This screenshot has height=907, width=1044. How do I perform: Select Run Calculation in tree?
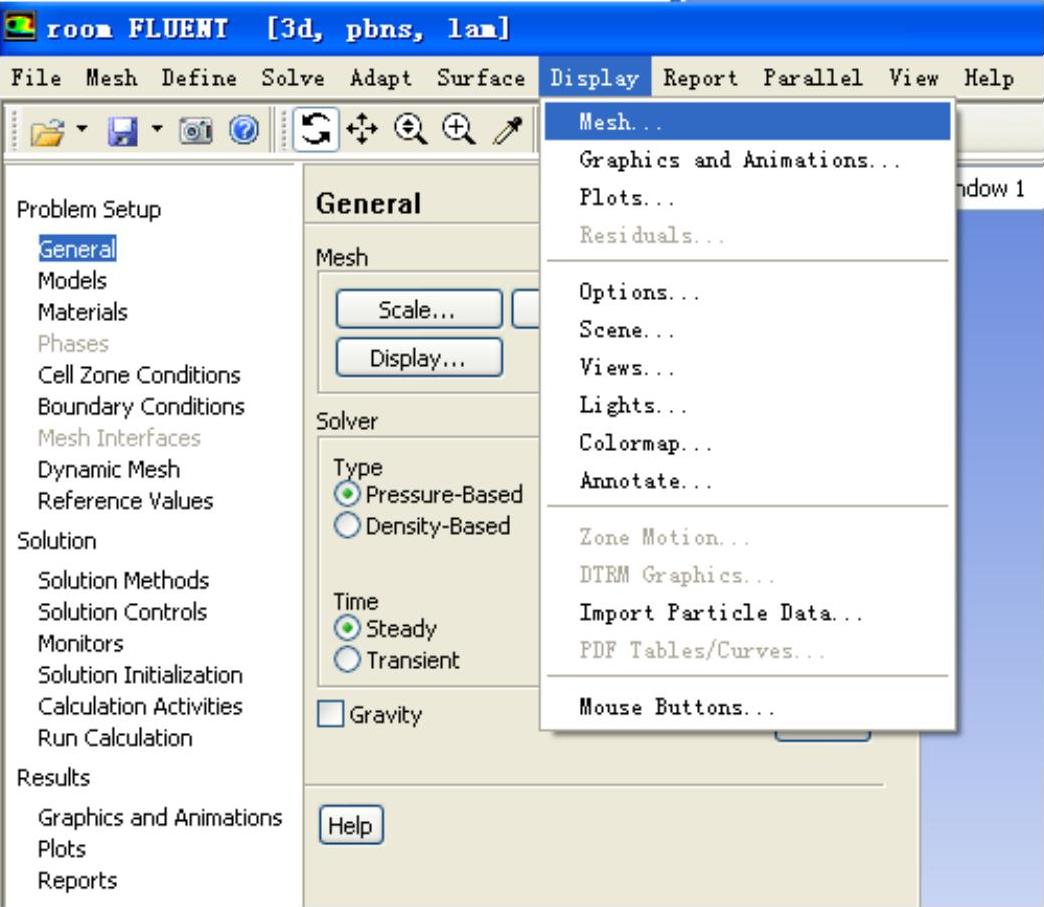115,738
